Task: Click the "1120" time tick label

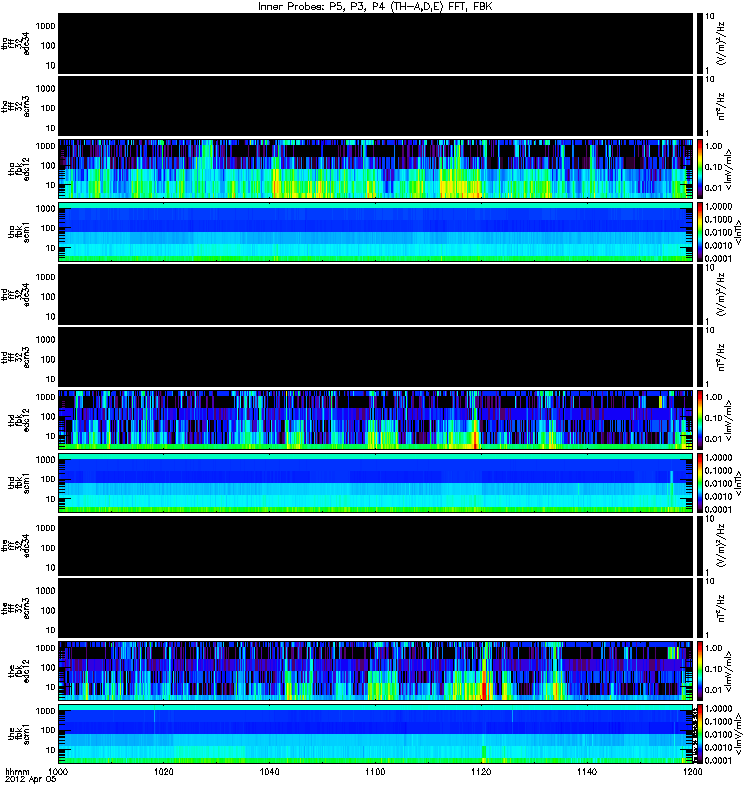Action: (x=481, y=771)
